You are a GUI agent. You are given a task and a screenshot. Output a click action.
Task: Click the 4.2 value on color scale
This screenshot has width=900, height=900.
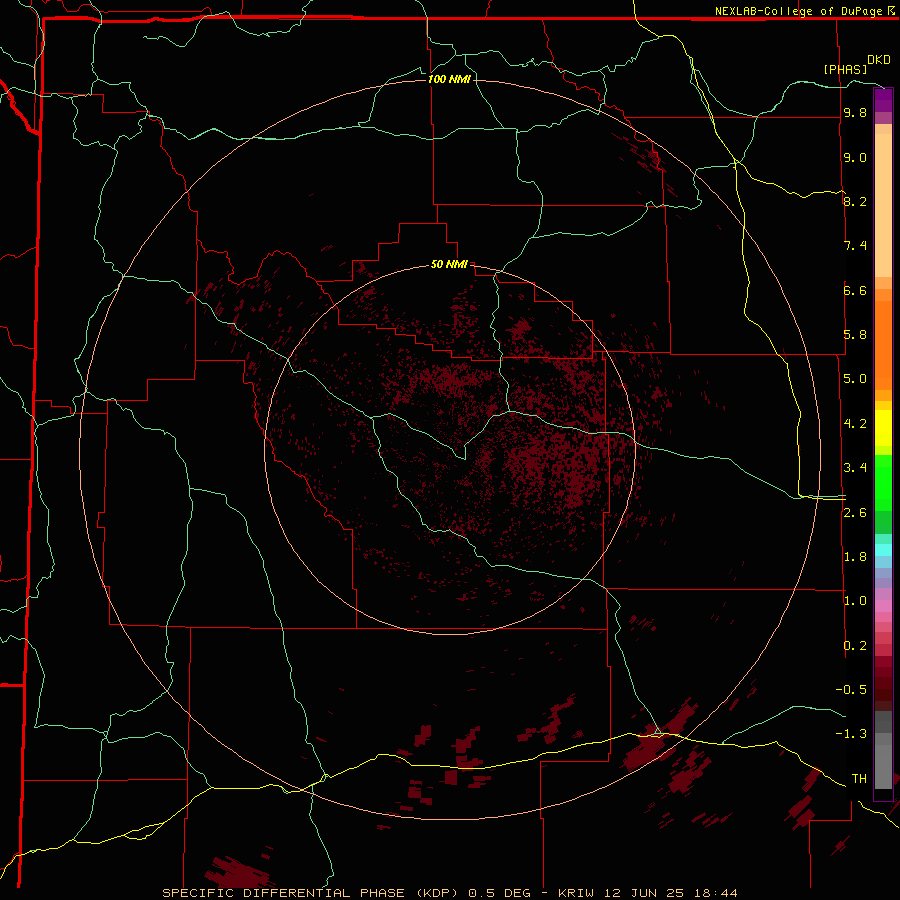pyautogui.click(x=855, y=424)
